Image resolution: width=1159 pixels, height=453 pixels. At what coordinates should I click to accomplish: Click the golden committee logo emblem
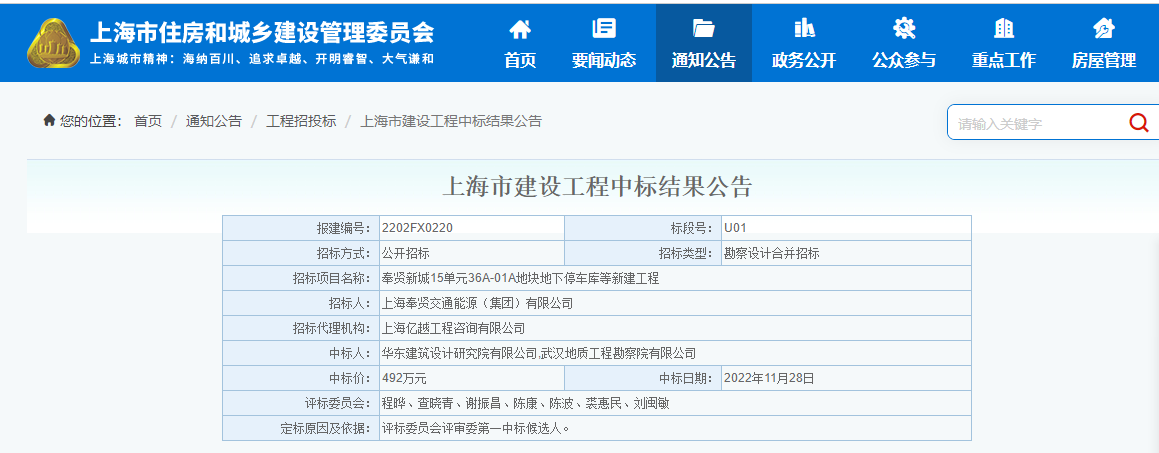pos(53,43)
